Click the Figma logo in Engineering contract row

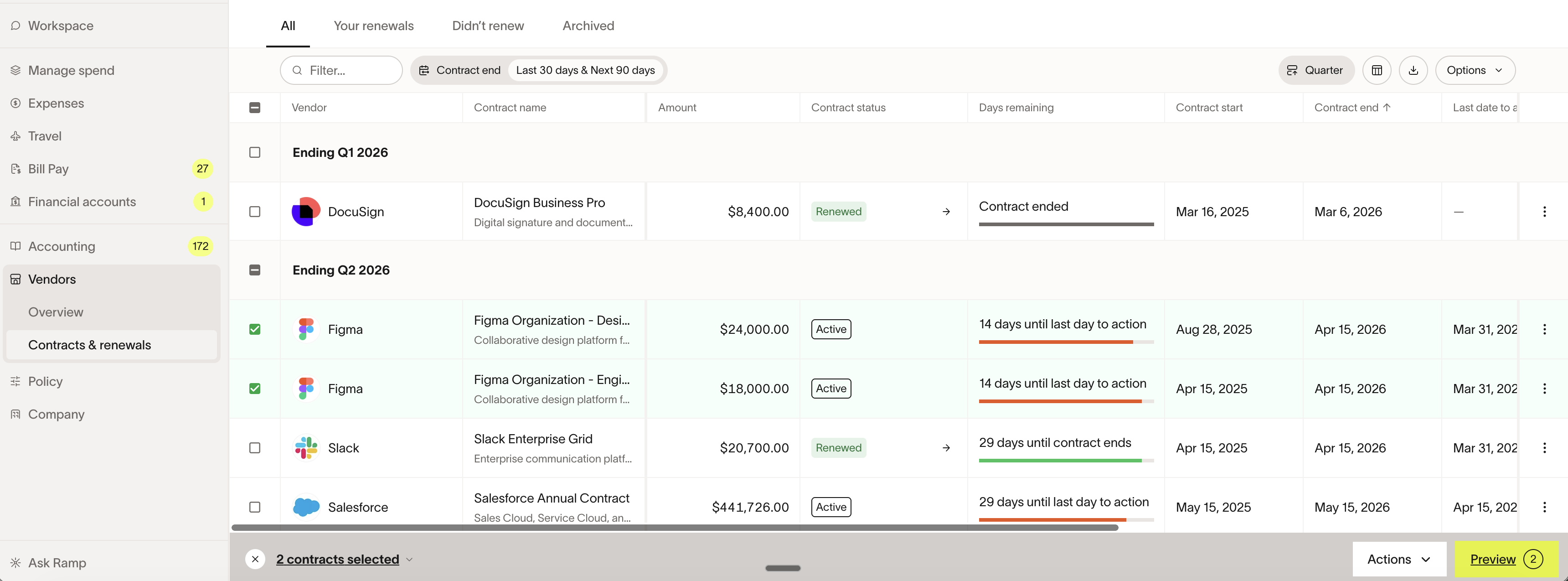pos(306,389)
